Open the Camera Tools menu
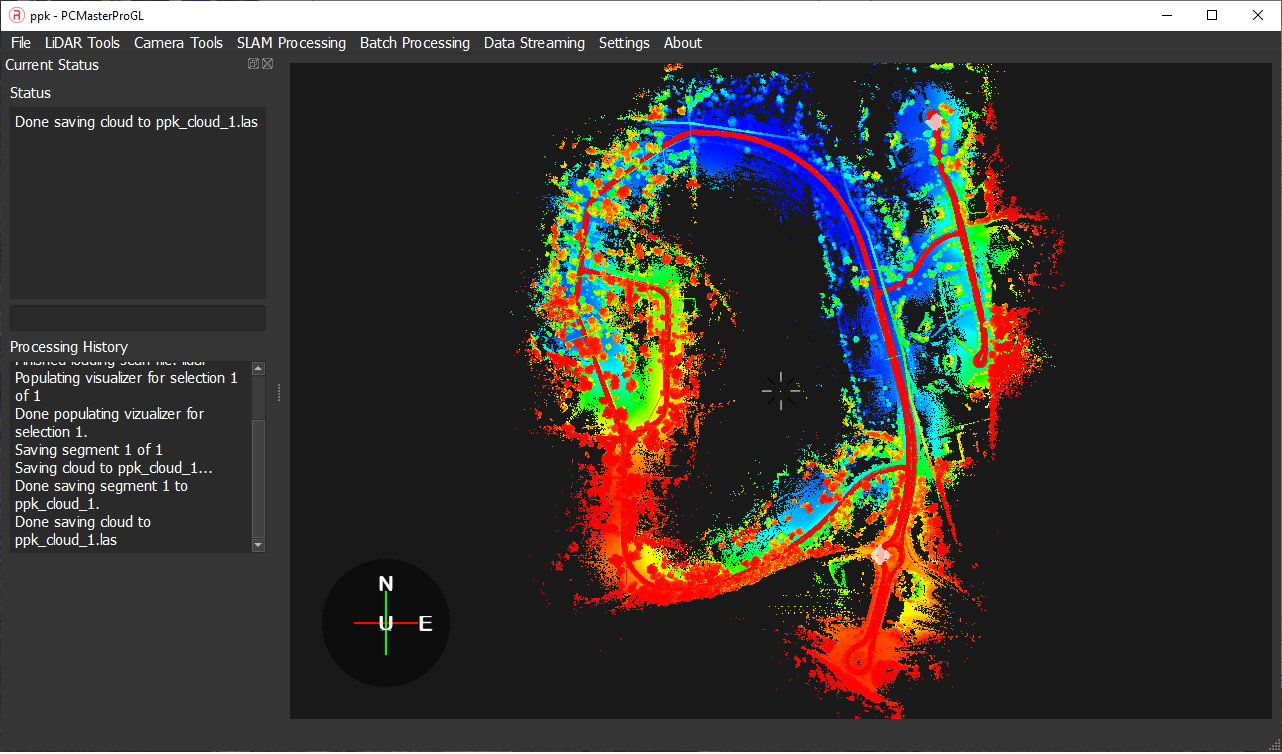 178,42
